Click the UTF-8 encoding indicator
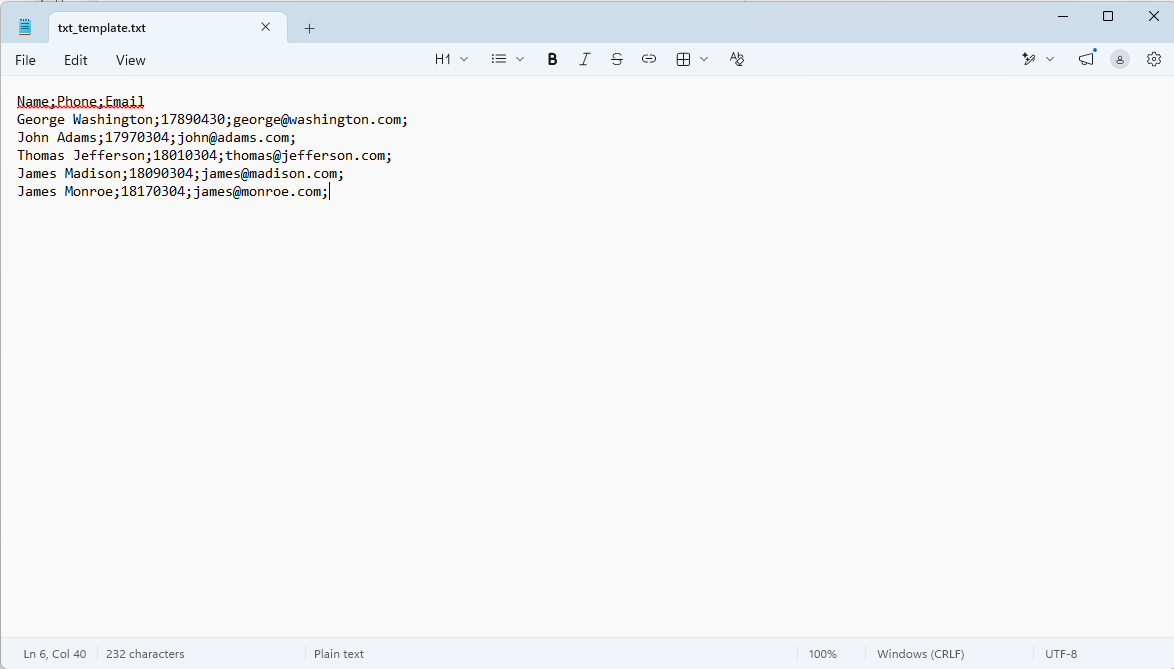 click(1061, 654)
